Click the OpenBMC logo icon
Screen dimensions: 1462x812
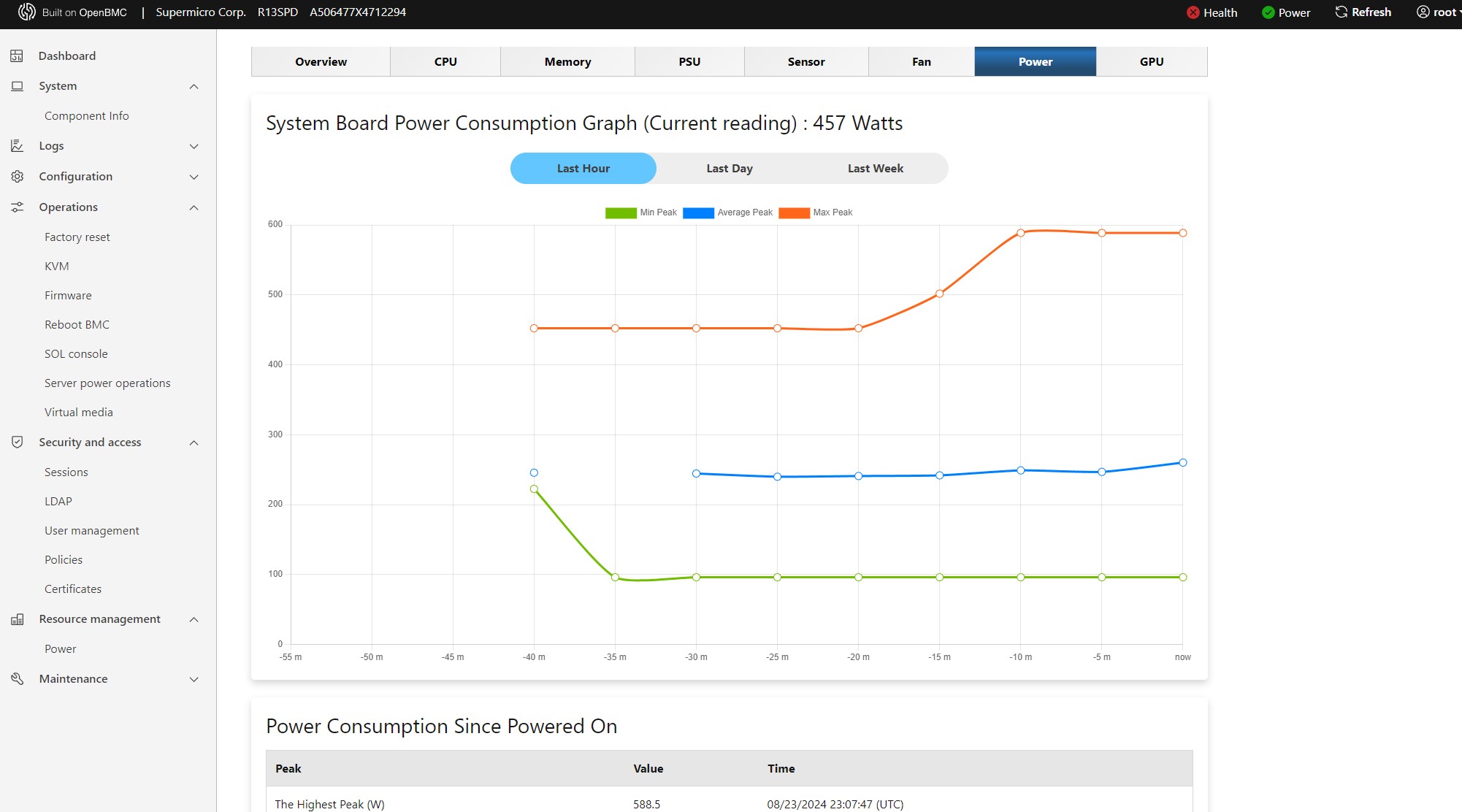click(26, 12)
